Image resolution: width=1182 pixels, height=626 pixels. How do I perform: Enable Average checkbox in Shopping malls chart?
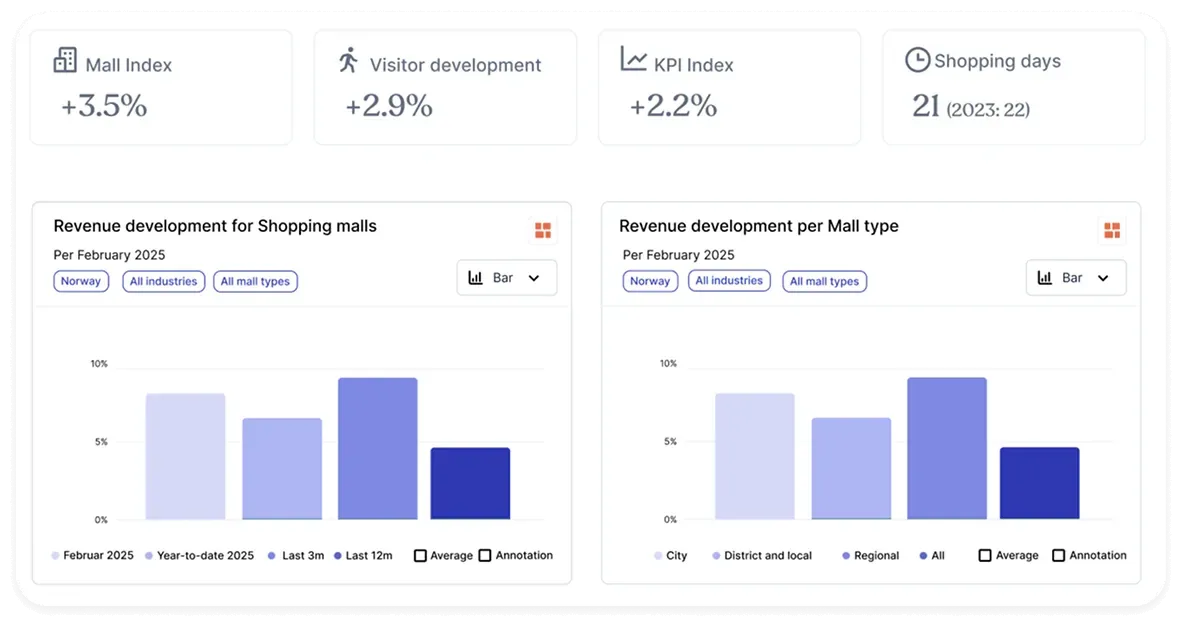[420, 555]
